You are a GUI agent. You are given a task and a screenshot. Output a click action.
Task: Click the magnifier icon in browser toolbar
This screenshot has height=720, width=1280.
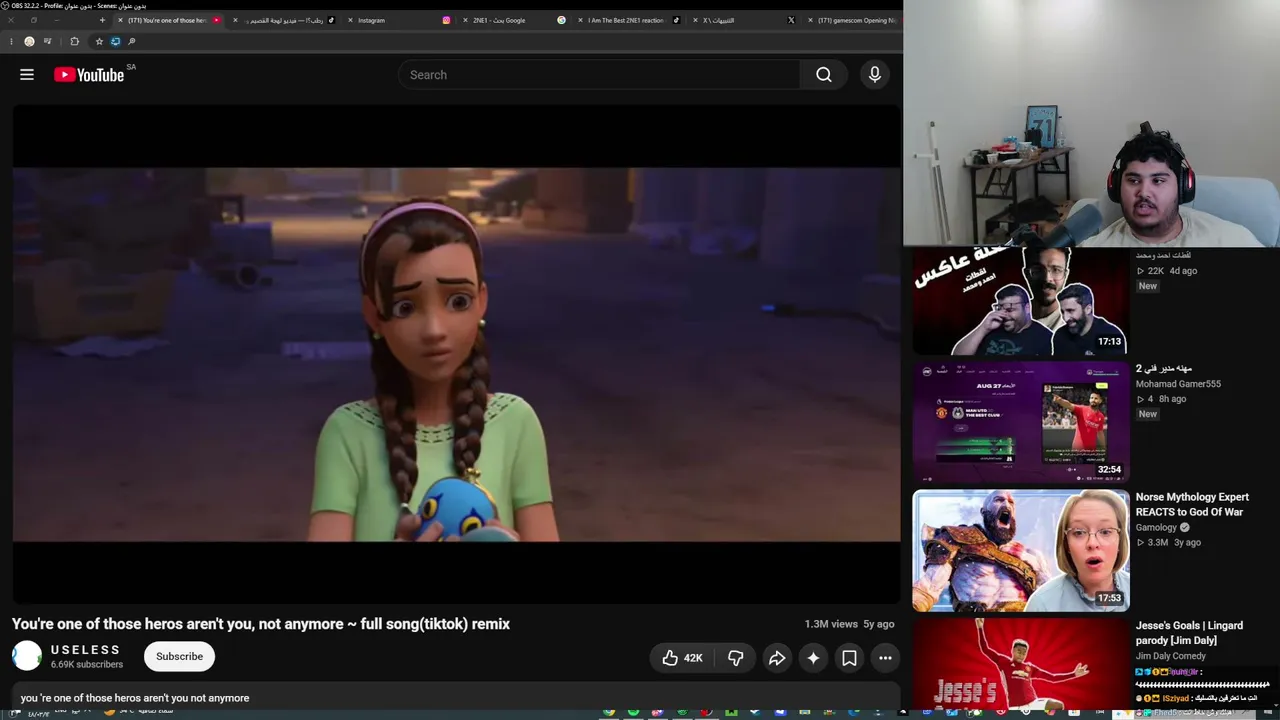click(131, 41)
